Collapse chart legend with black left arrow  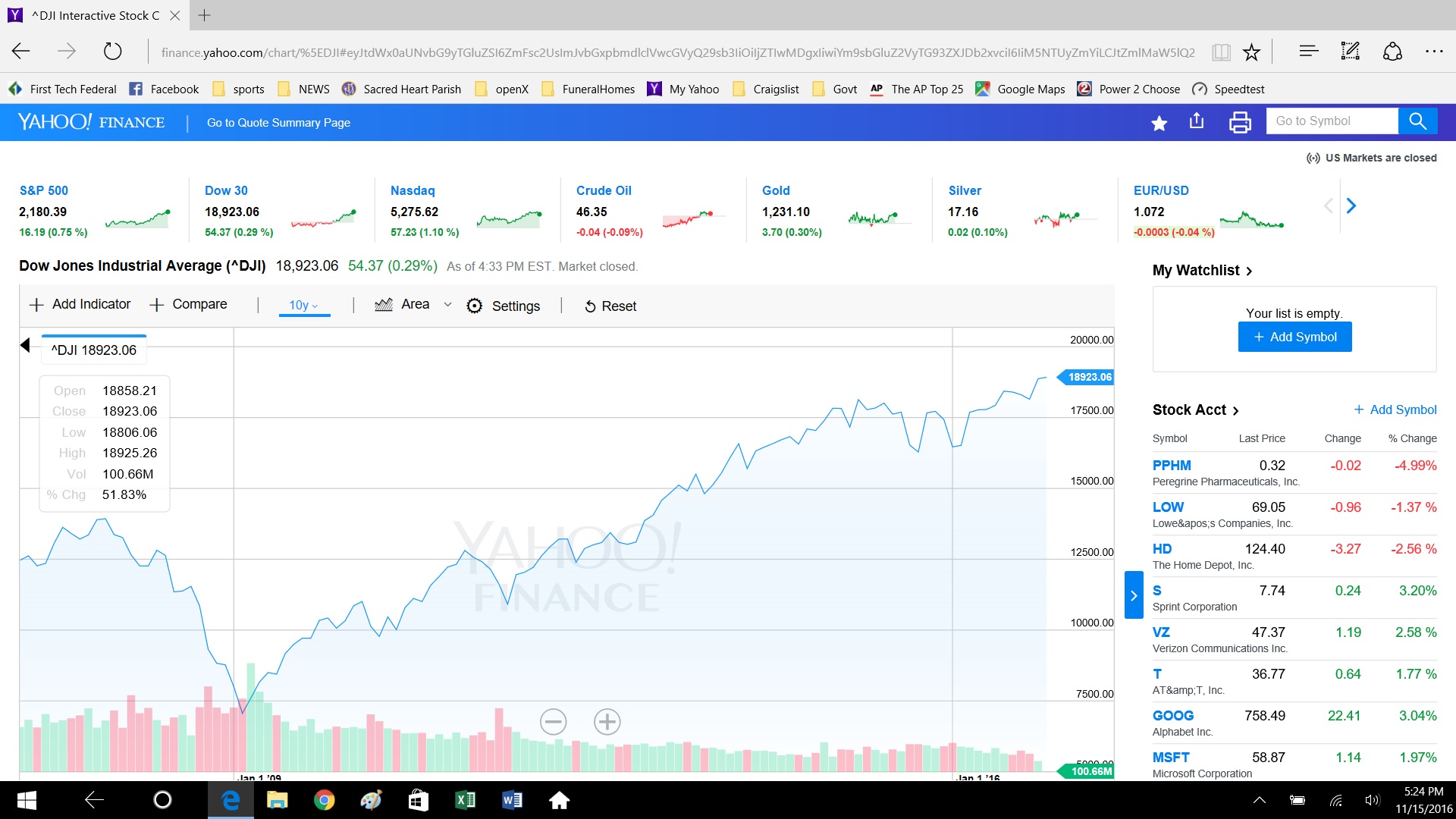click(x=25, y=345)
